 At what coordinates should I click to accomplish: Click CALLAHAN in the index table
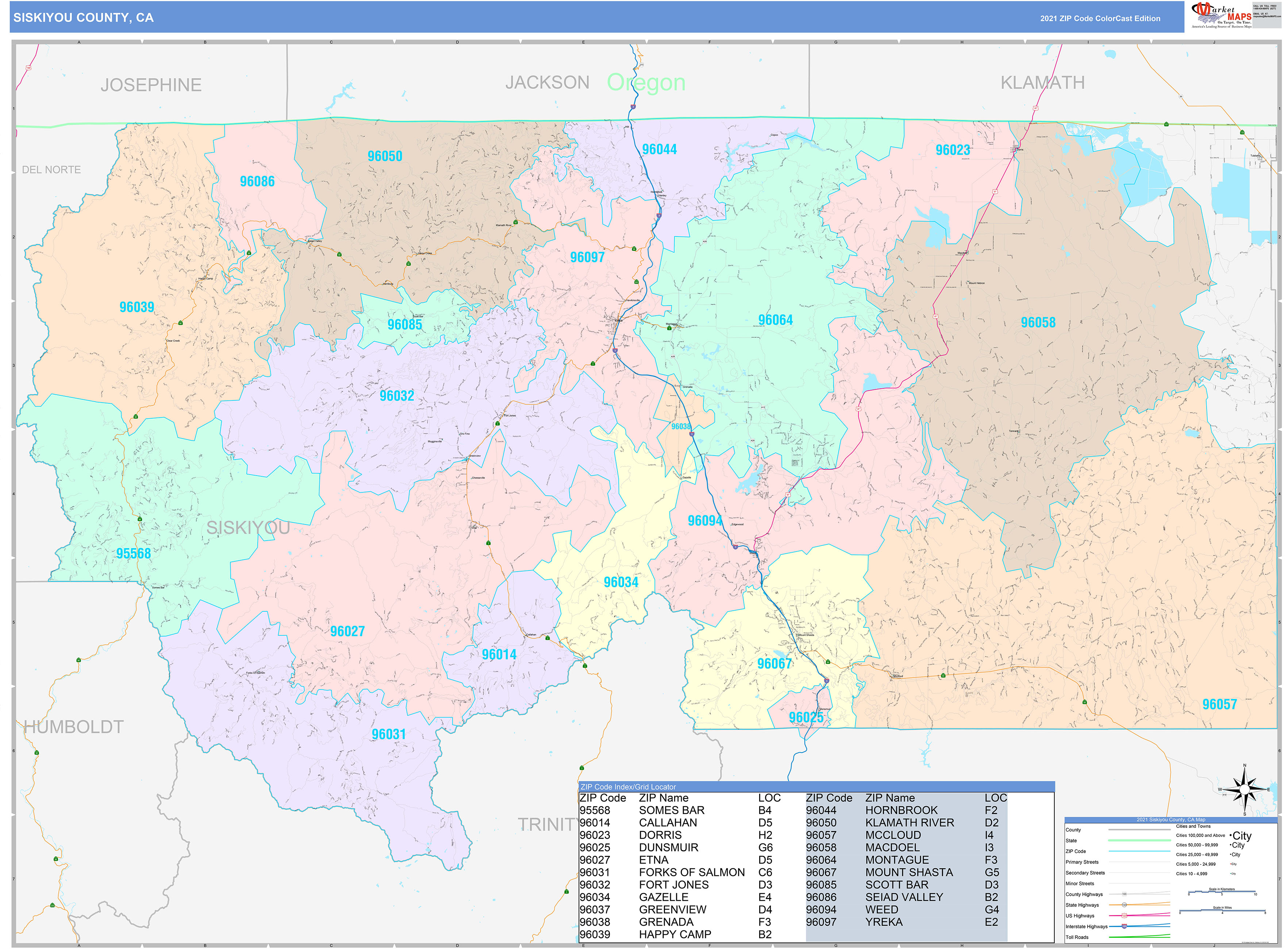point(668,823)
